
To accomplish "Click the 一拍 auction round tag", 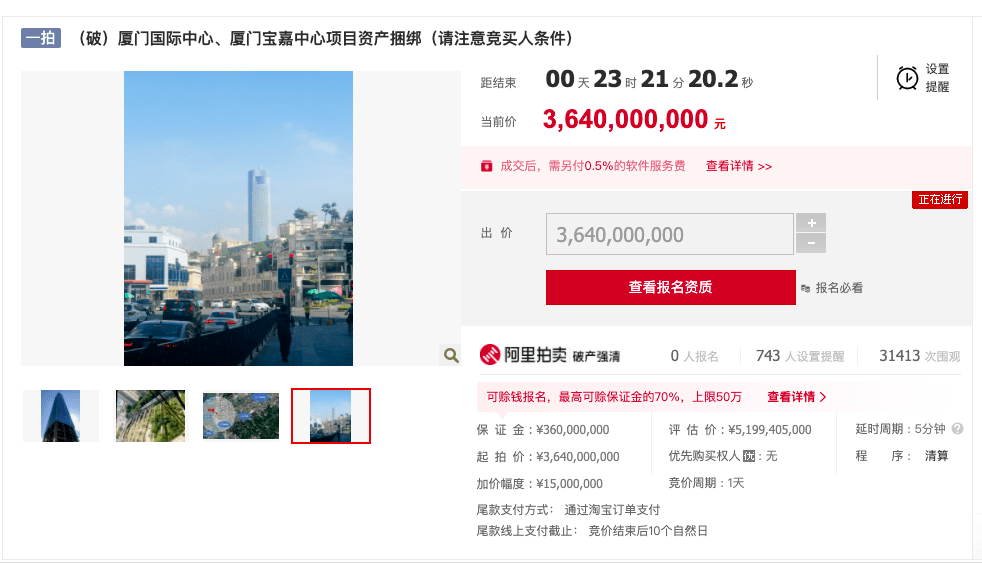I will 41,38.
